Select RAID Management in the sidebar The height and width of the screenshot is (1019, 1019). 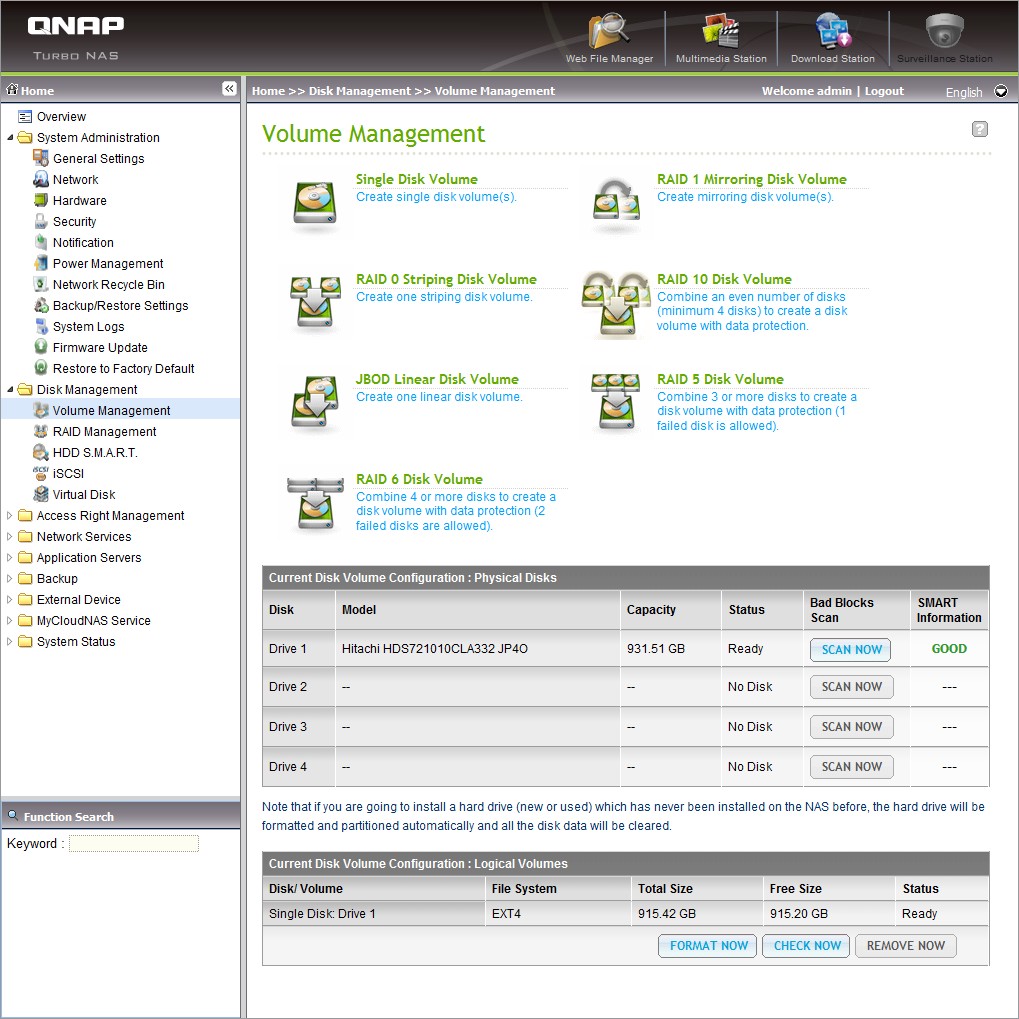[104, 432]
